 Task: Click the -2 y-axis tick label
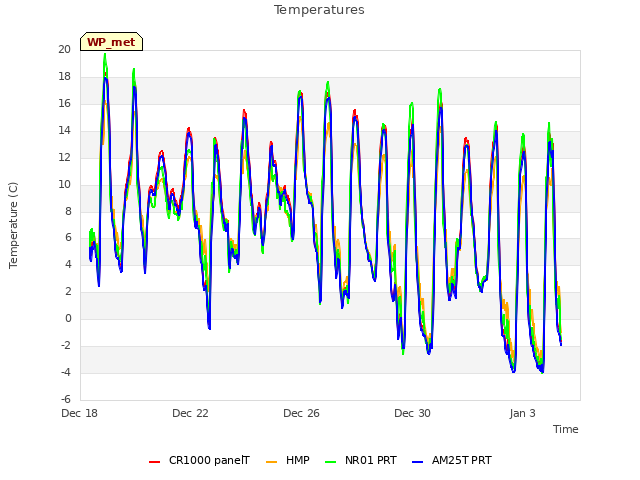coord(66,345)
